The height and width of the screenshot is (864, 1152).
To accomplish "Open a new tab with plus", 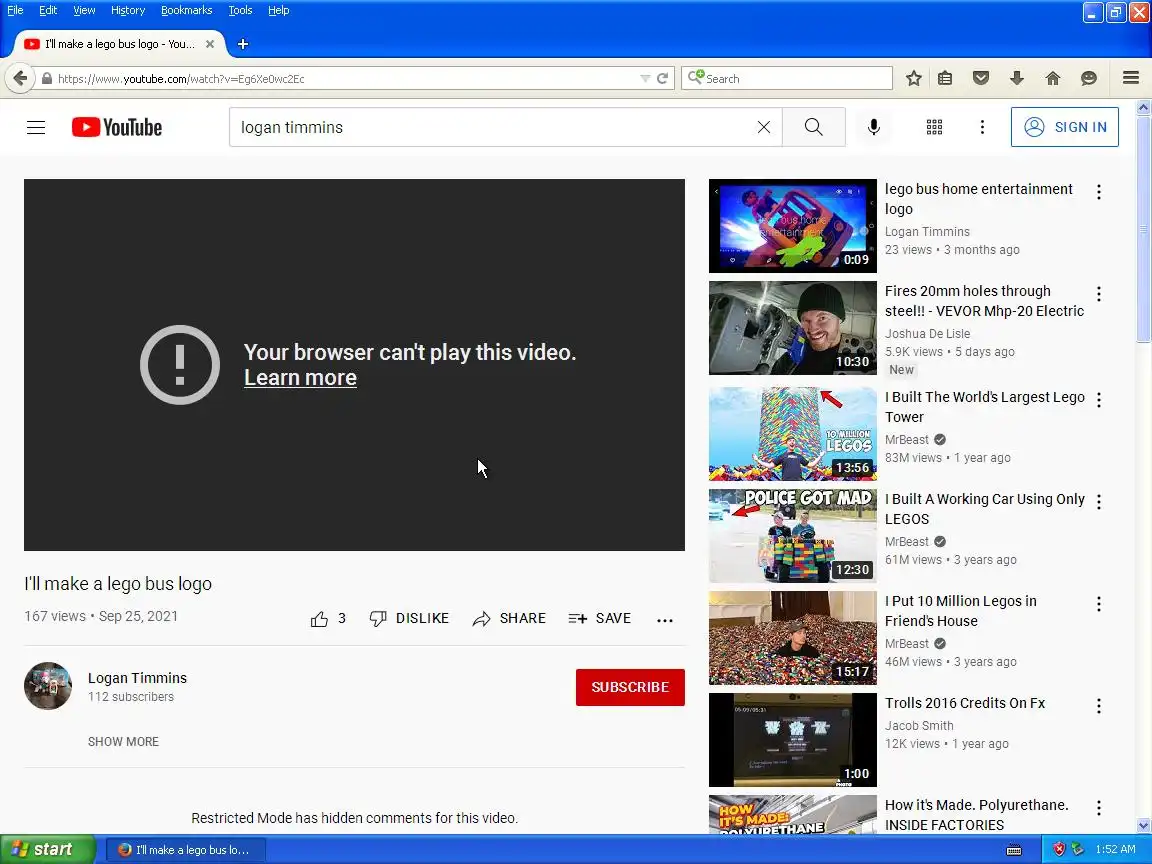I will (242, 44).
